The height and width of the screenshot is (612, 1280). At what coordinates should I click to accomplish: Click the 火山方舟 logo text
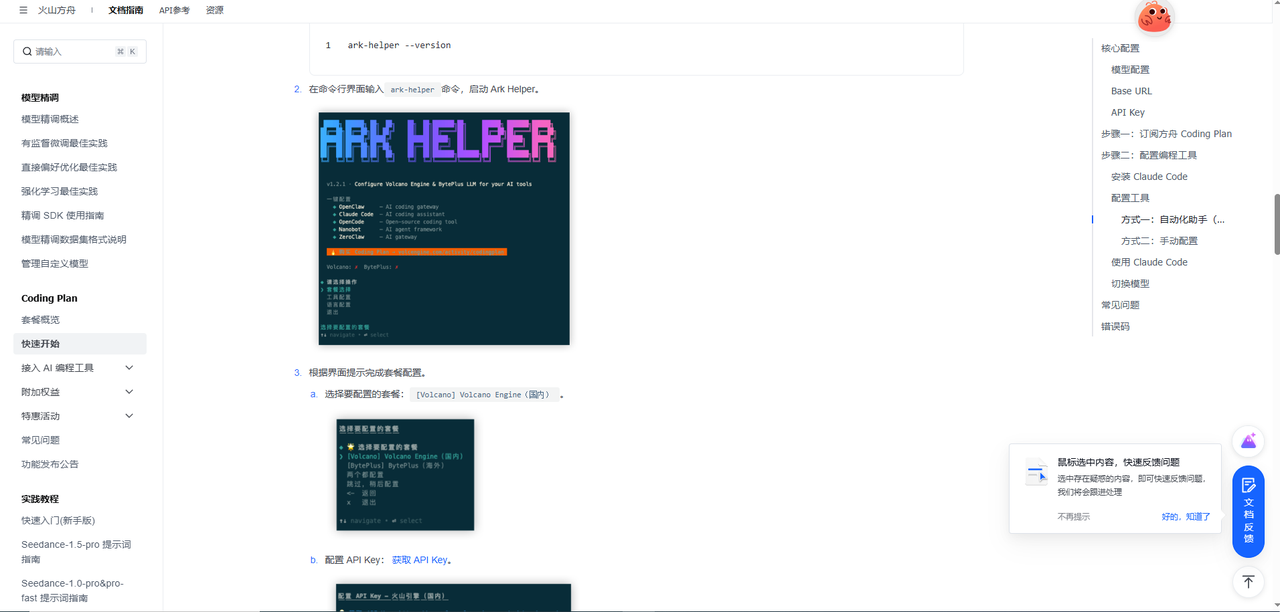point(56,10)
